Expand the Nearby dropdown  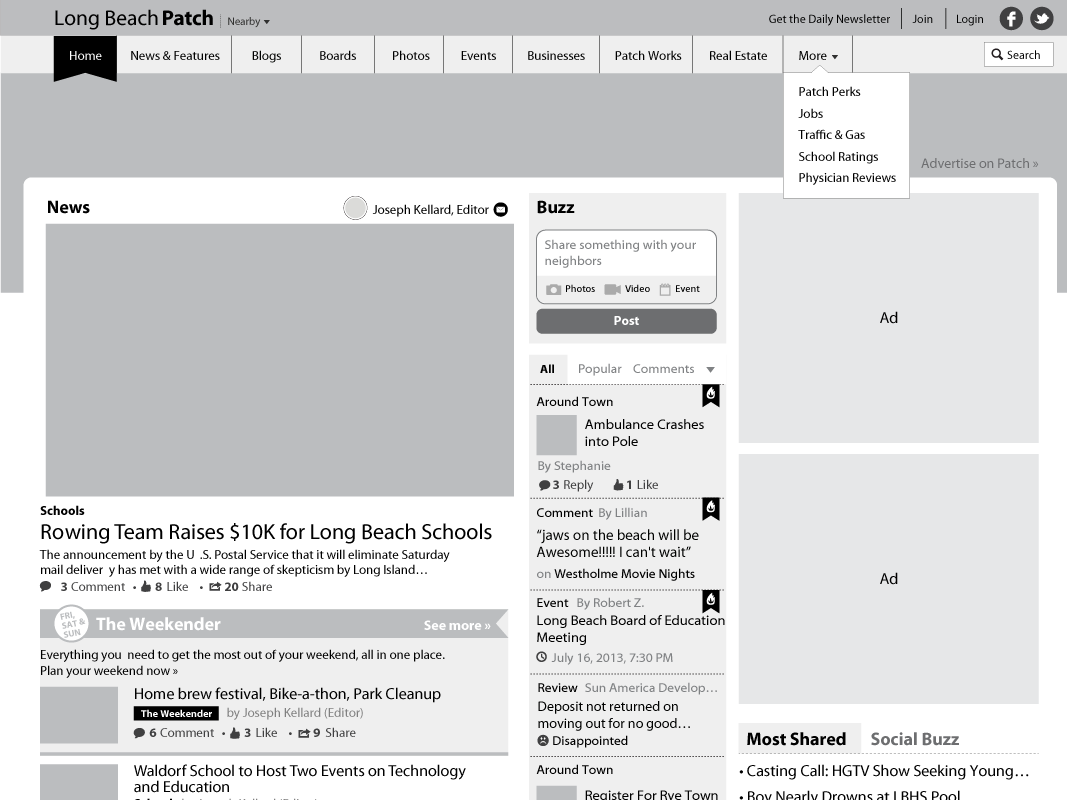pyautogui.click(x=248, y=21)
